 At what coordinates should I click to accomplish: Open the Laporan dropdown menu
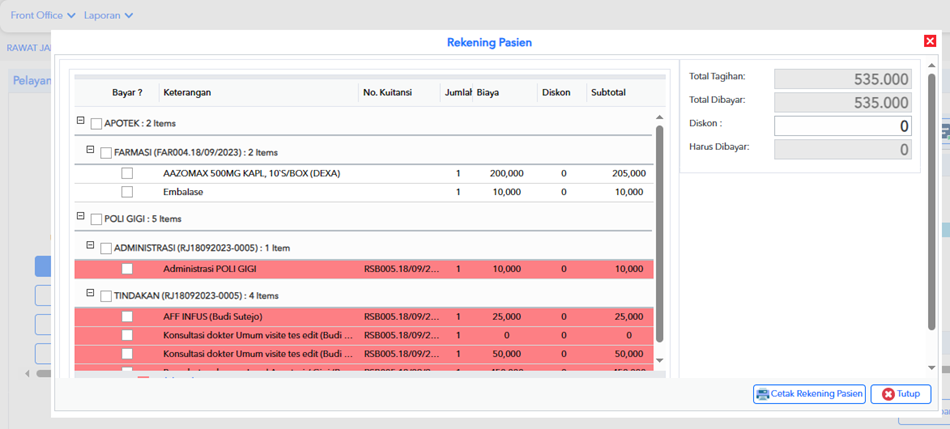[x=108, y=15]
